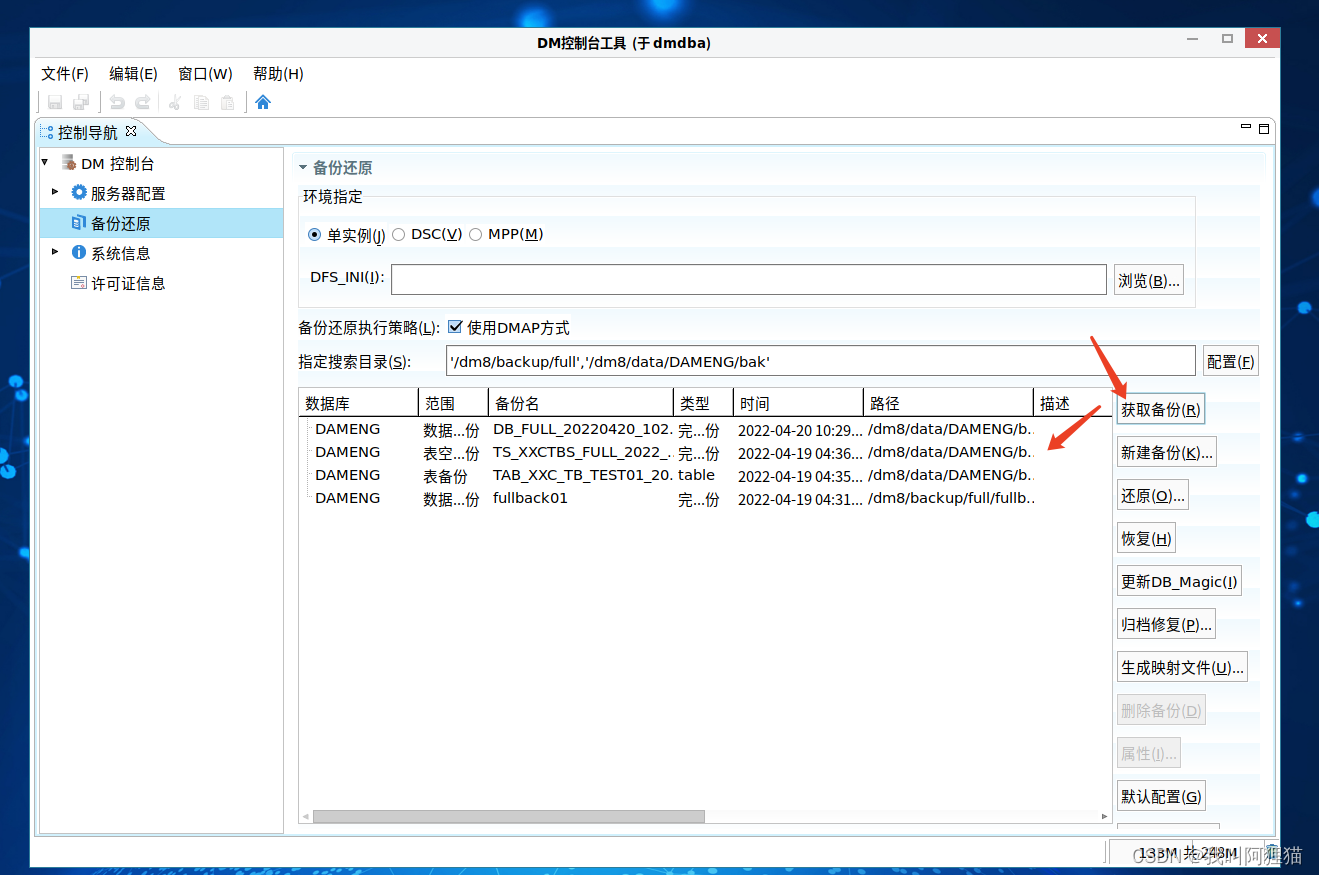Image resolution: width=1319 pixels, height=875 pixels.
Task: Sort by the 描述 column header
Action: (1071, 403)
